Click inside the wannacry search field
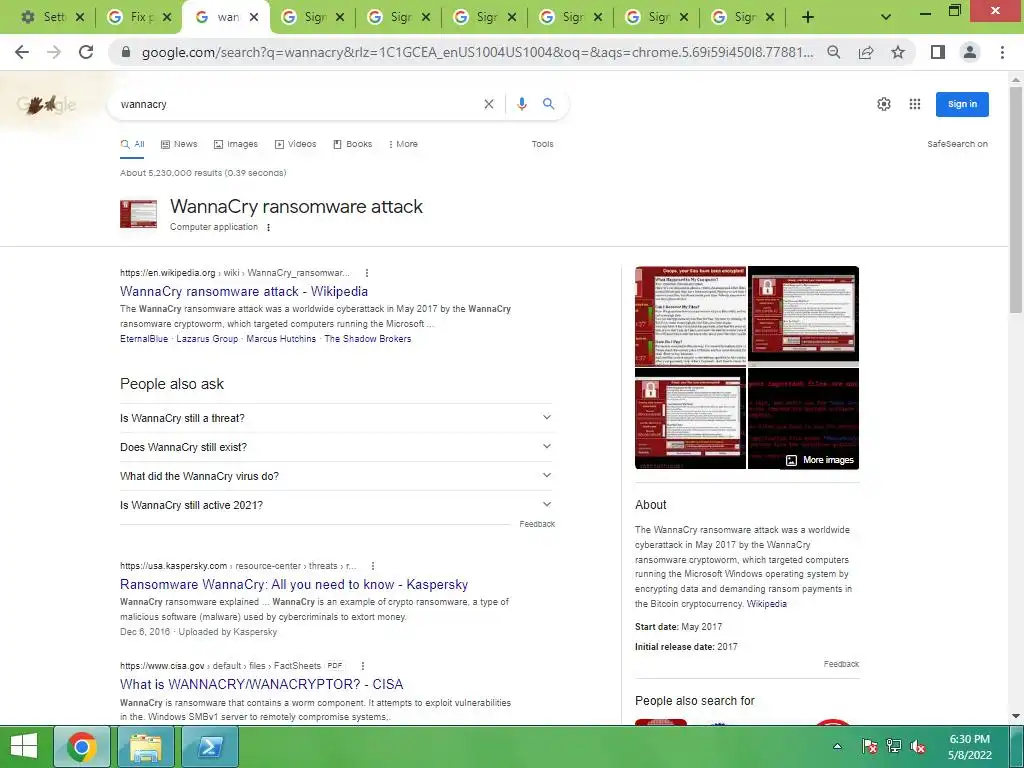 tap(297, 104)
